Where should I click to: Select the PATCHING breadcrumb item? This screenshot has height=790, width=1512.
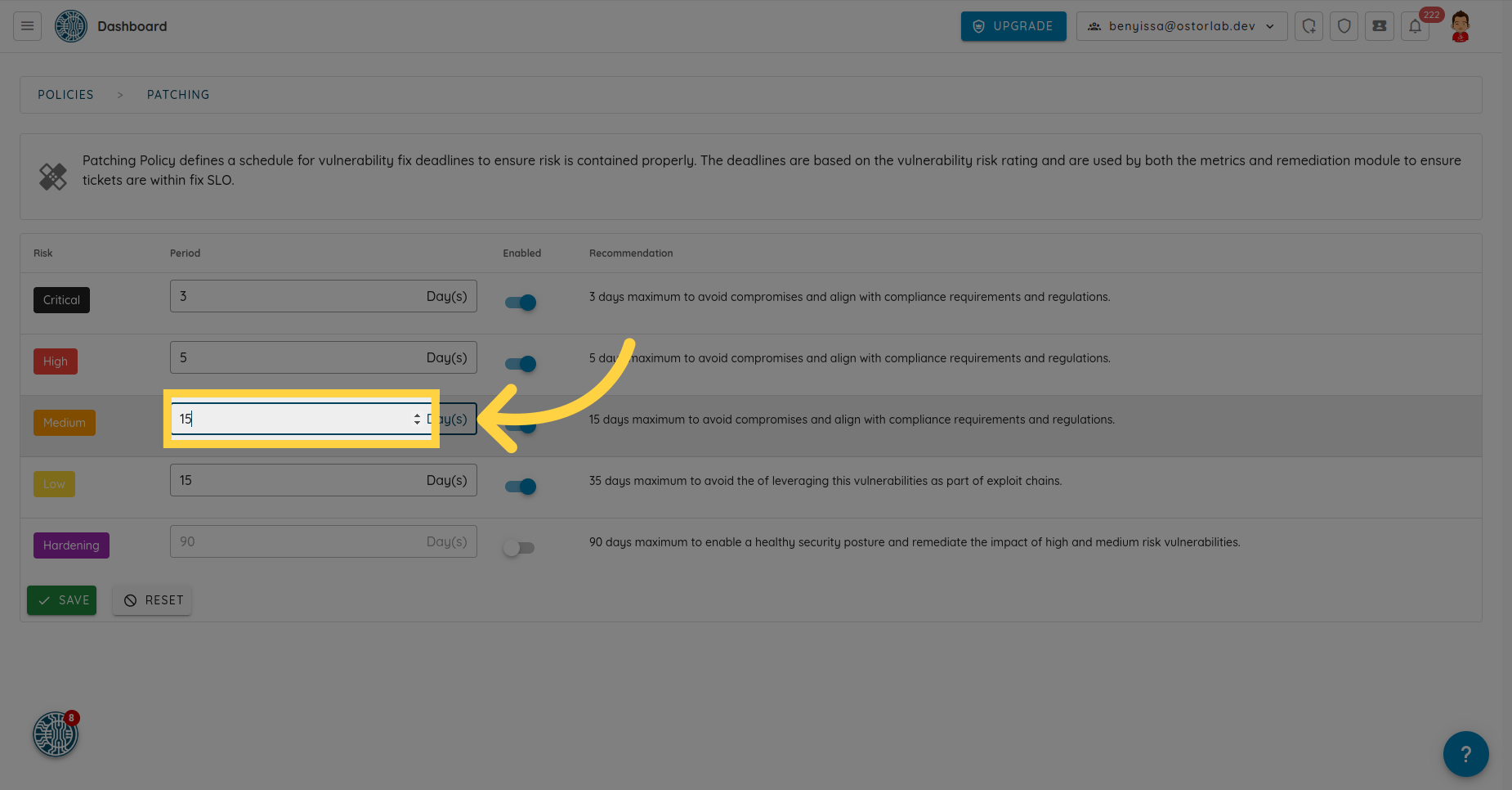coord(178,95)
